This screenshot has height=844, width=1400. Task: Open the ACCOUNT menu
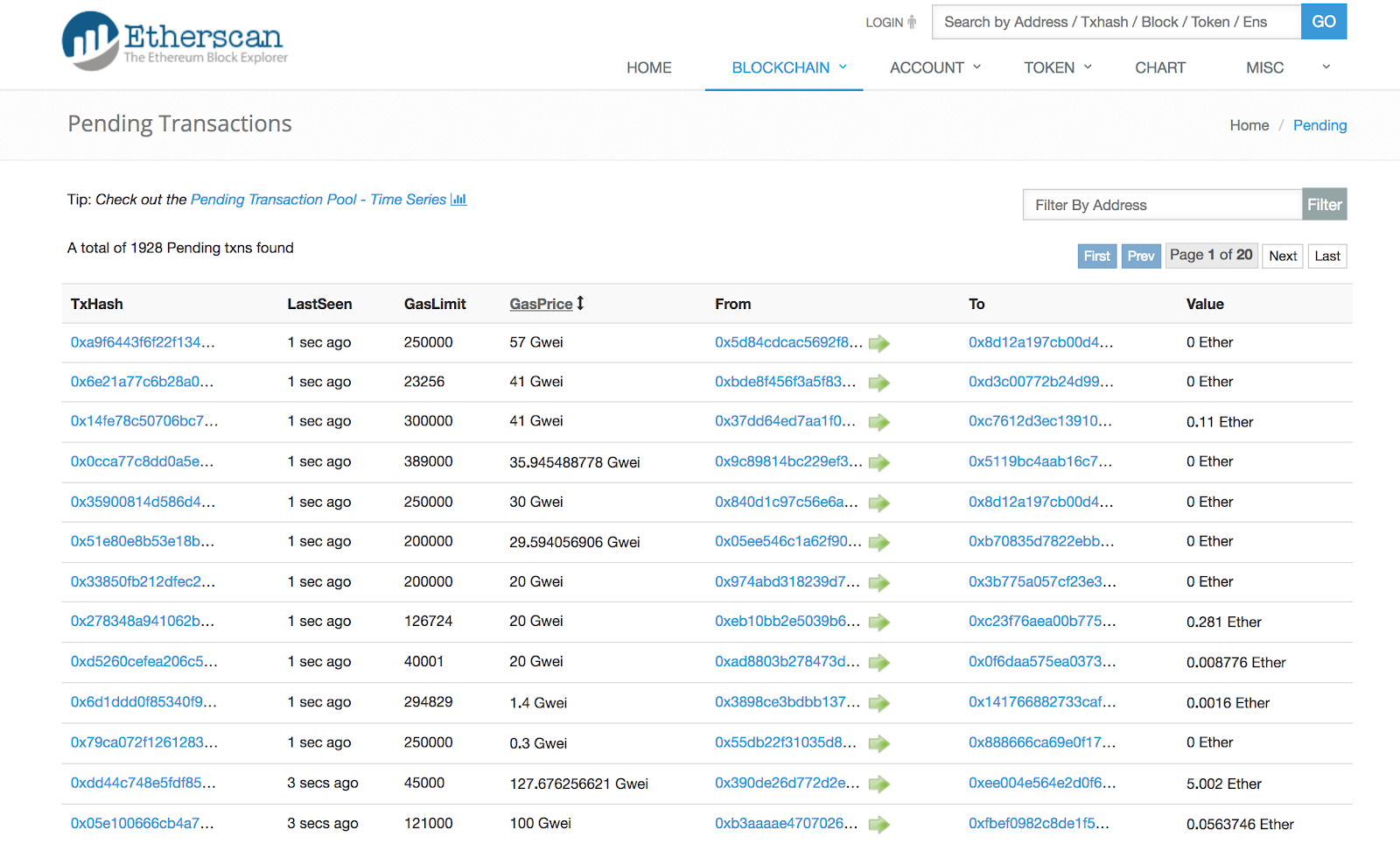[x=927, y=67]
